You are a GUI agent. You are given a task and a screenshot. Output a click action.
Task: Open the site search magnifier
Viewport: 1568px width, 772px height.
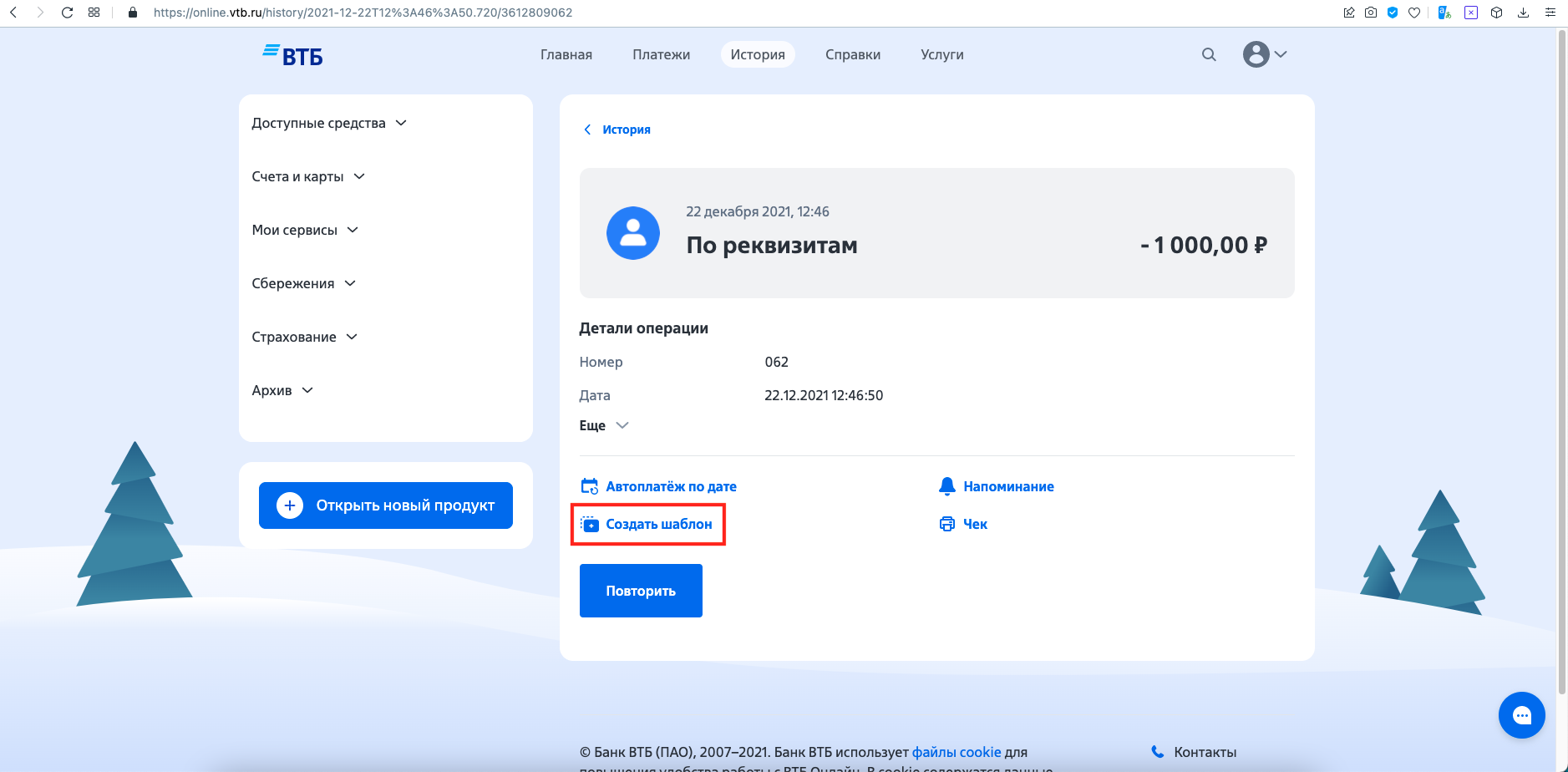pyautogui.click(x=1209, y=54)
